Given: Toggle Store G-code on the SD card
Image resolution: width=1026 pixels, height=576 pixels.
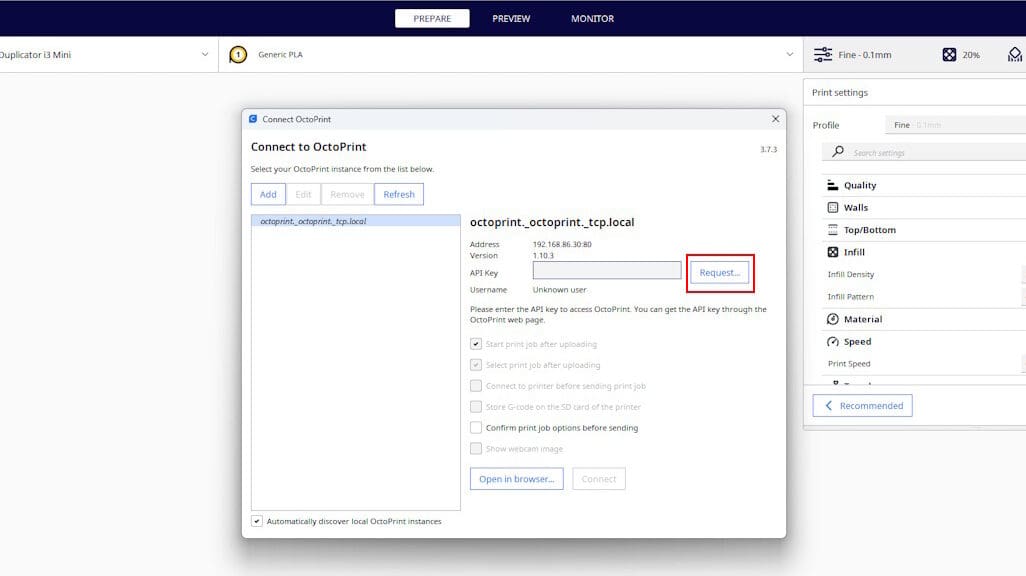Looking at the screenshot, I should [x=476, y=406].
